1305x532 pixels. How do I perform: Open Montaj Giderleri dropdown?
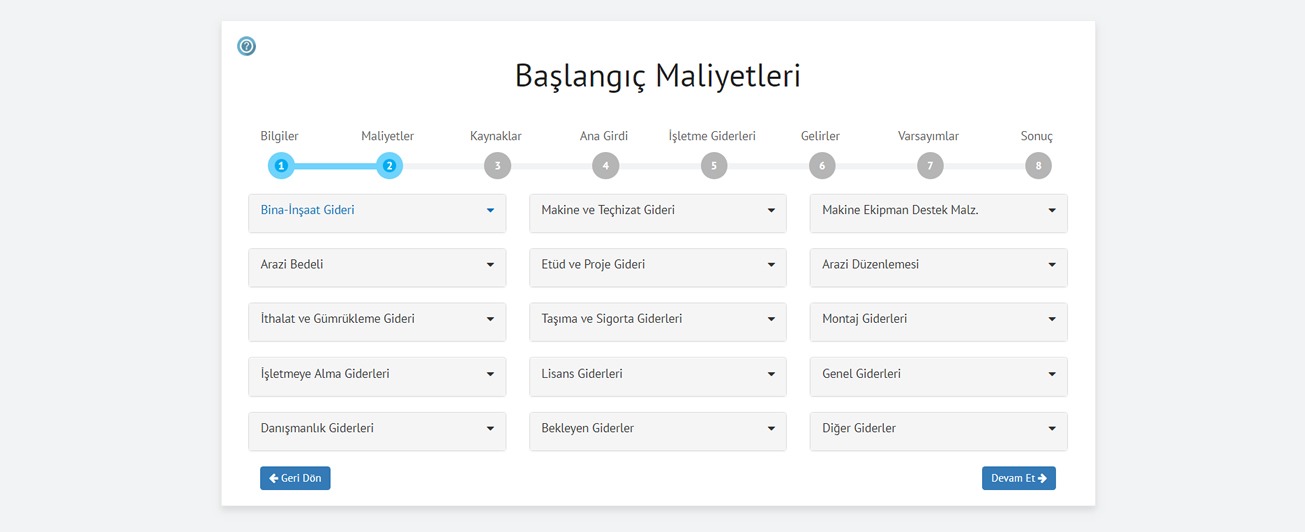pyautogui.click(x=938, y=322)
